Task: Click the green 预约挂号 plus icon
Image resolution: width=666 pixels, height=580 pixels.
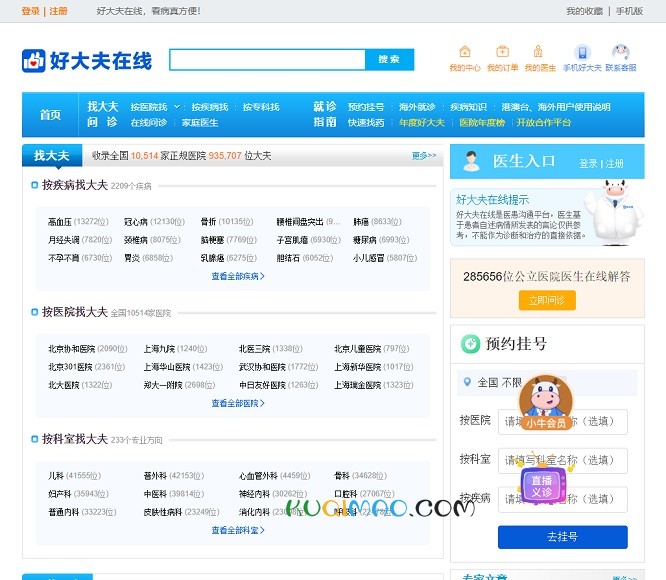Action: coord(470,343)
